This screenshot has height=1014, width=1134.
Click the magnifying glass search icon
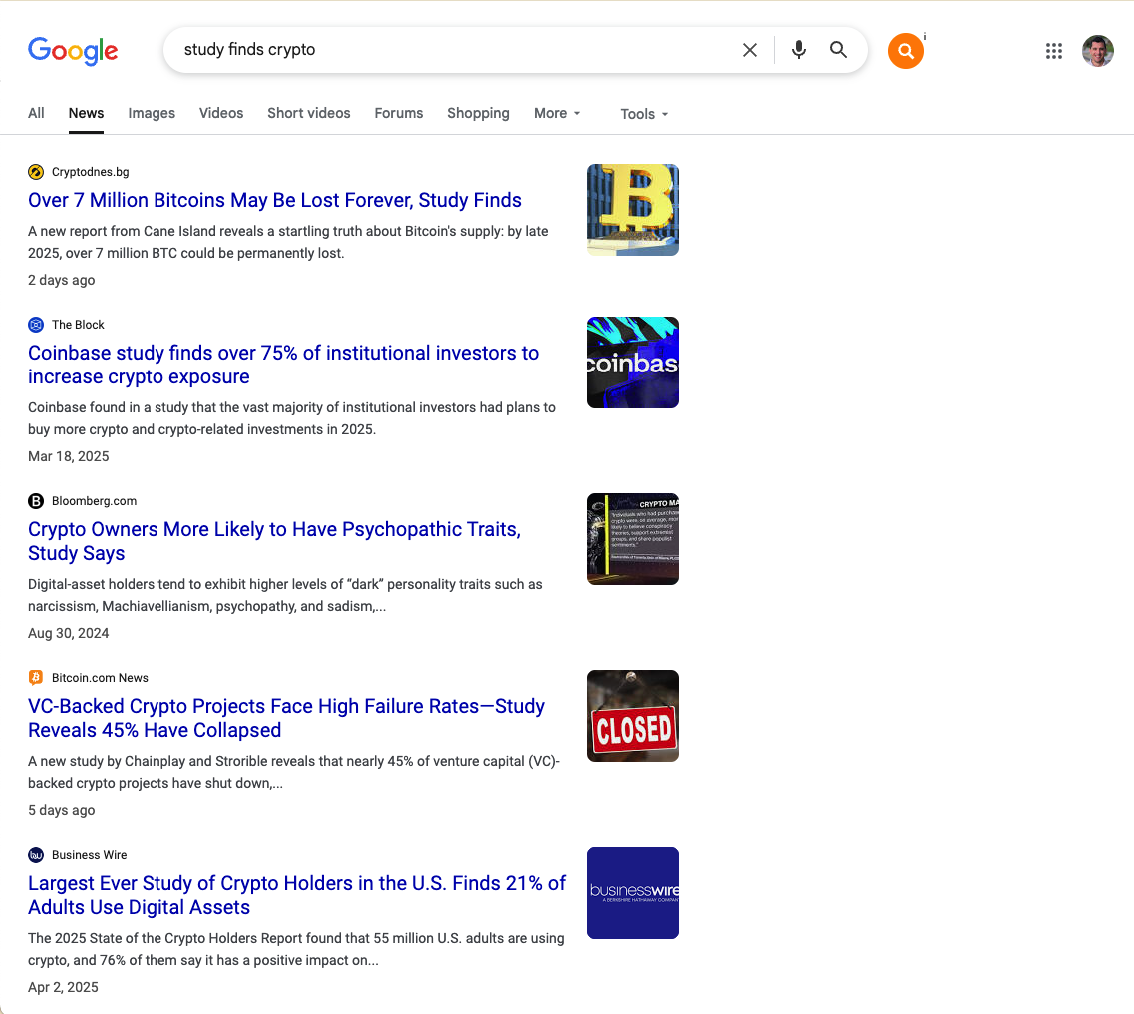tap(839, 50)
